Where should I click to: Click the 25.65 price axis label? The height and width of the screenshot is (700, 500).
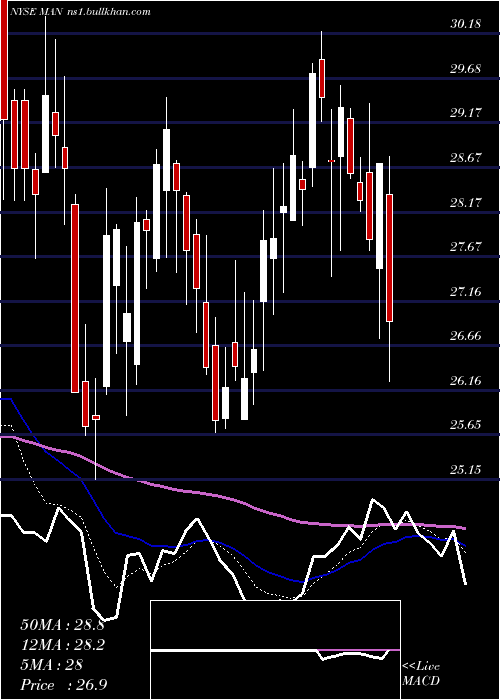[x=466, y=425]
